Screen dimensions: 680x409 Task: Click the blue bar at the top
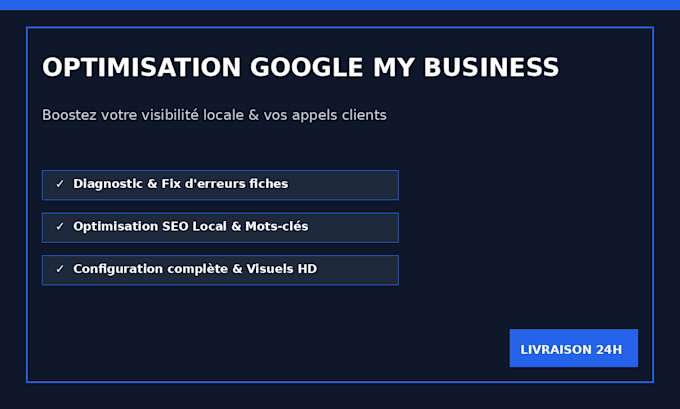coord(340,5)
